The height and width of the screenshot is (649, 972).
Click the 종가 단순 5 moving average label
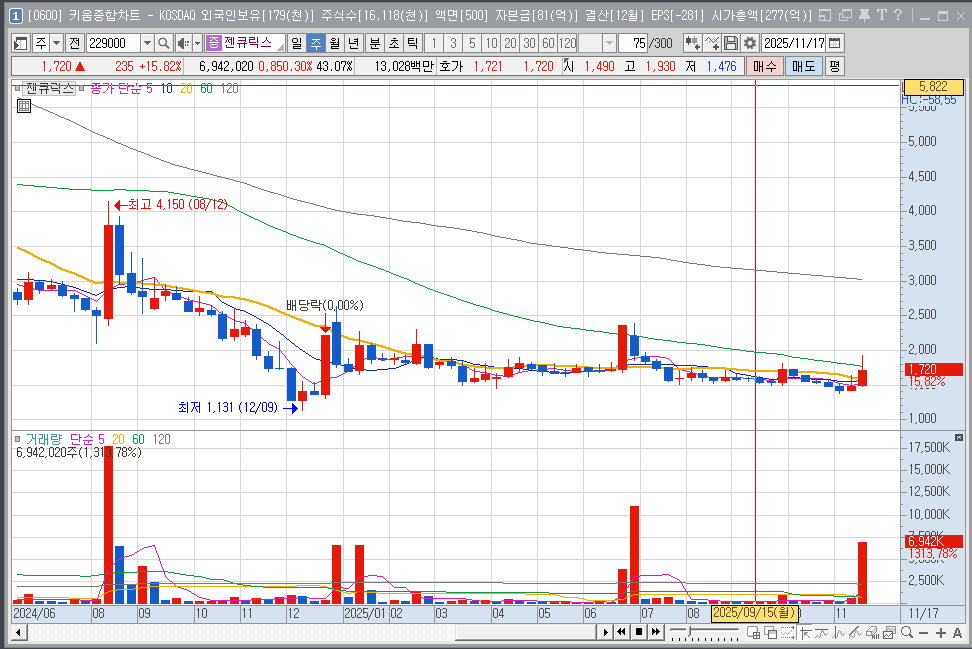coord(121,88)
